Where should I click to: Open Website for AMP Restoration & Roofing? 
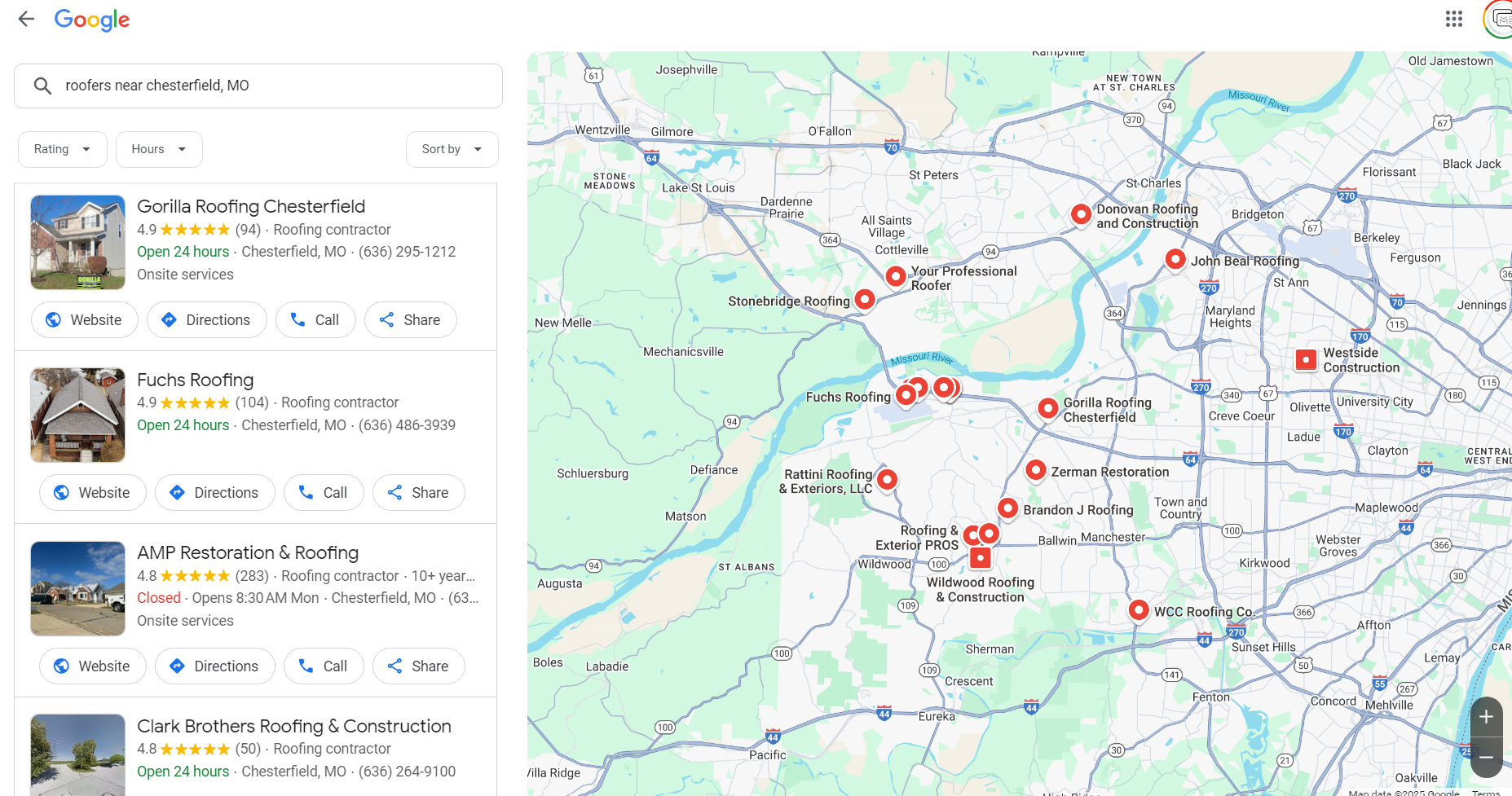coord(93,666)
